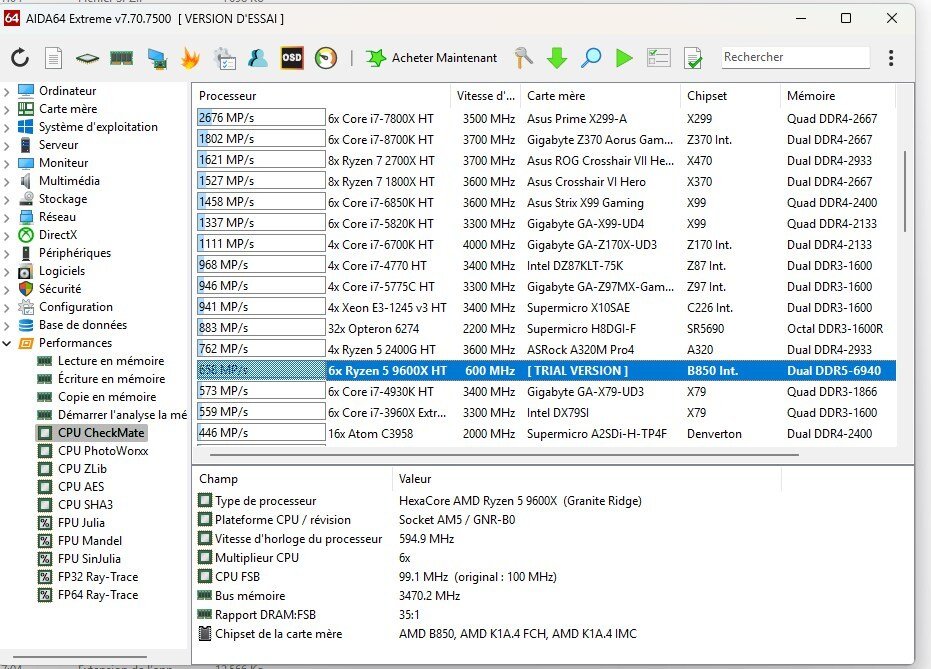This screenshot has width=931, height=669.
Task: Select FPU Julia benchmark in sidebar
Action: coord(81,523)
